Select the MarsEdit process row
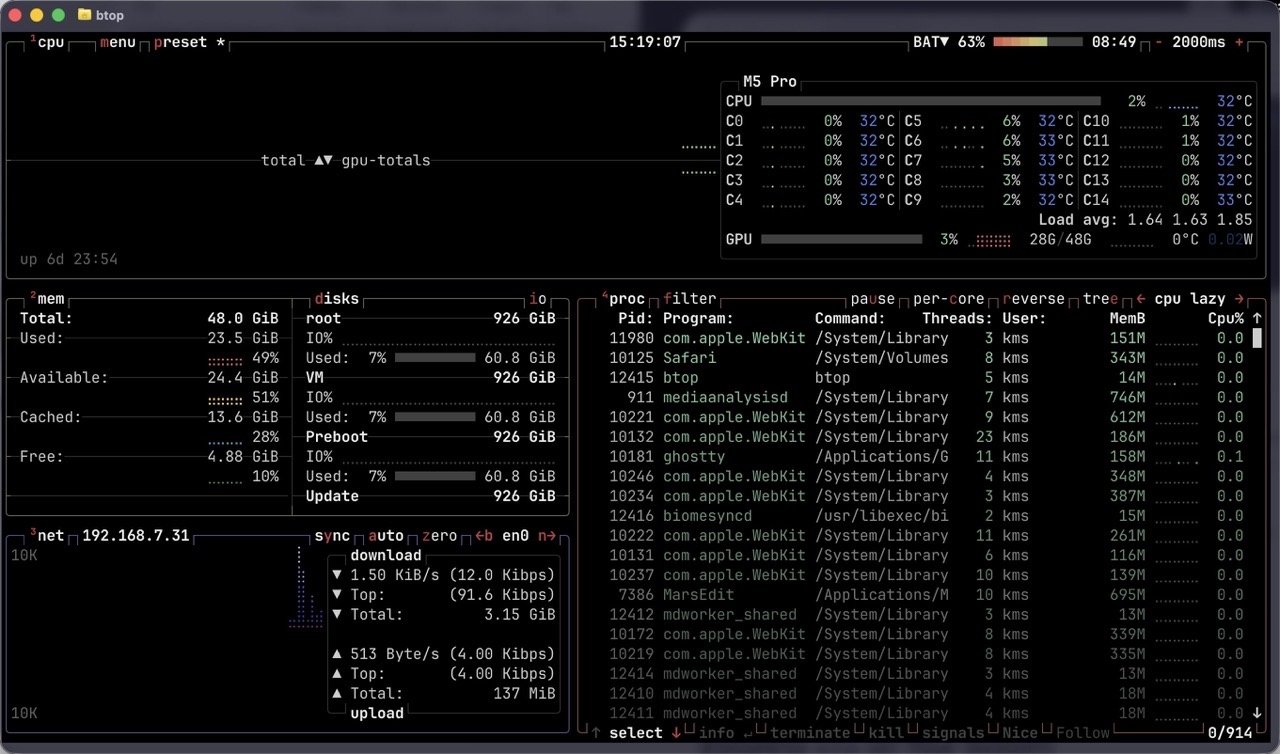This screenshot has width=1280, height=754. pyautogui.click(x=927, y=595)
